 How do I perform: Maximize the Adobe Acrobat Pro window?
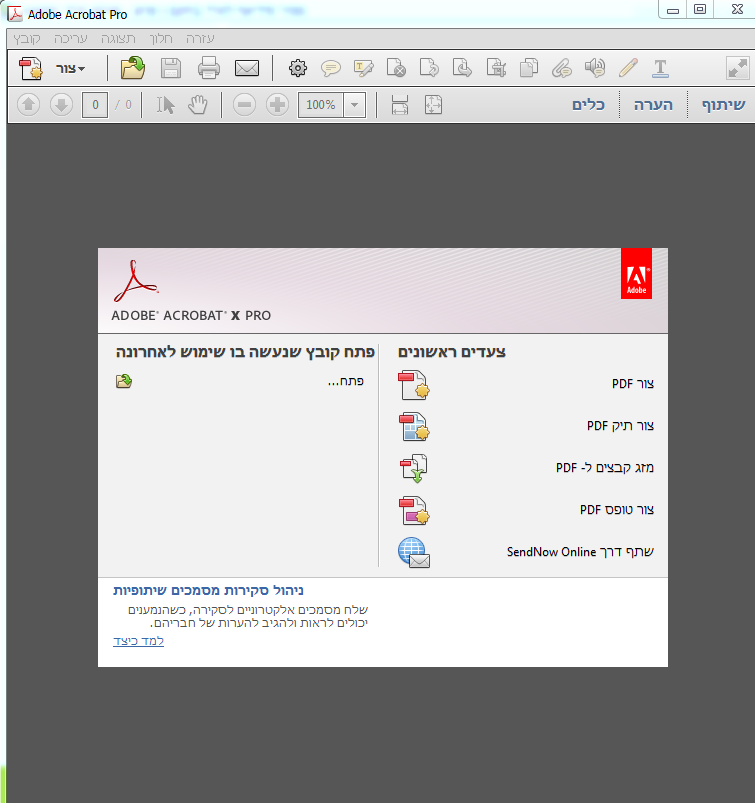700,9
